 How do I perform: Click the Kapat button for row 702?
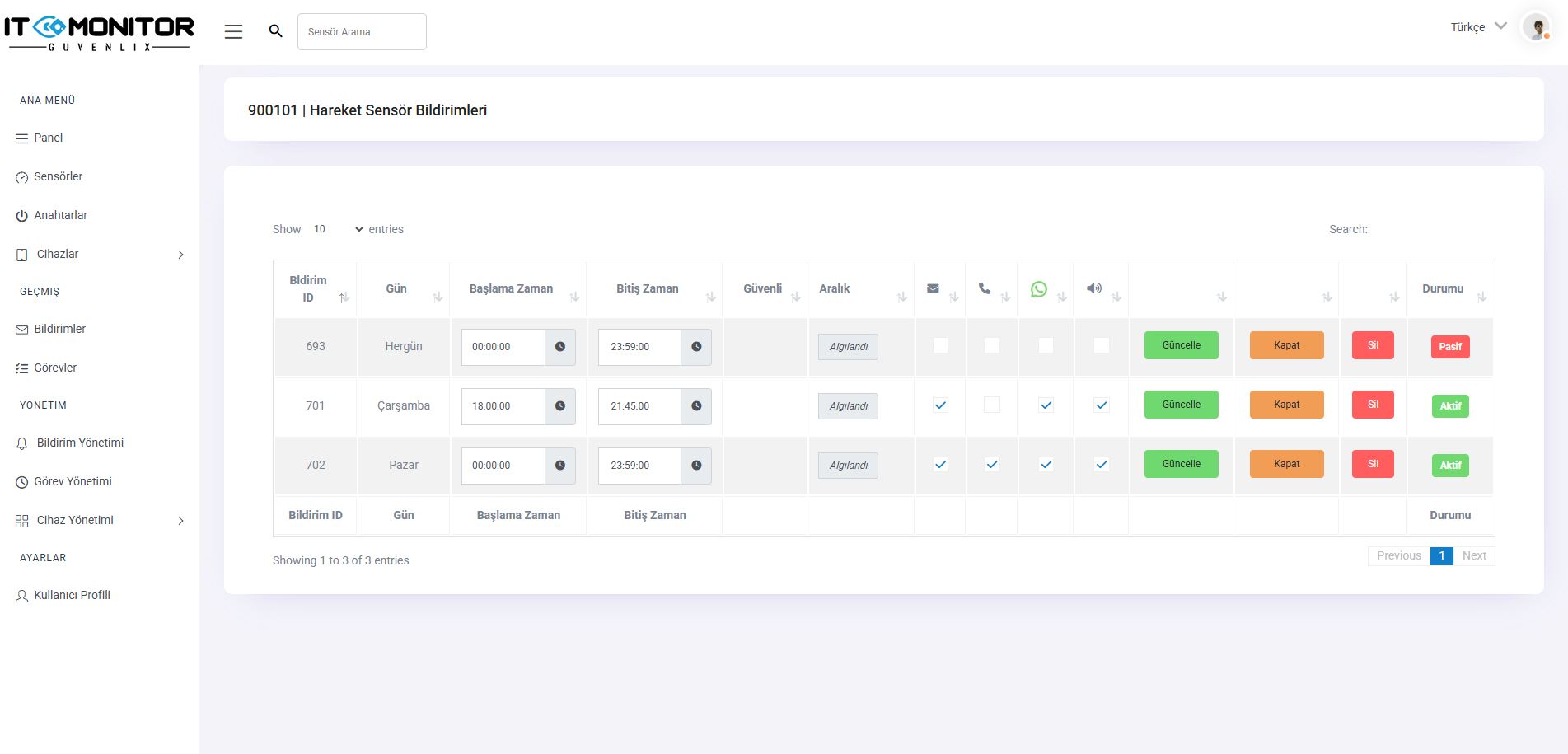(1286, 464)
